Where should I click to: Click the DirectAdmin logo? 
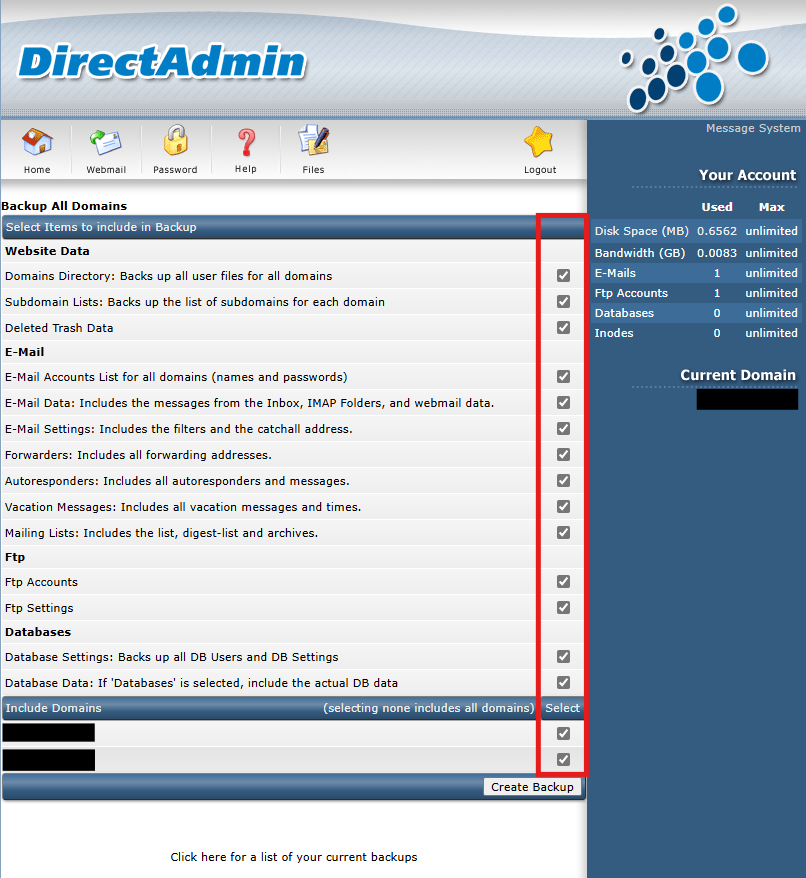click(162, 60)
